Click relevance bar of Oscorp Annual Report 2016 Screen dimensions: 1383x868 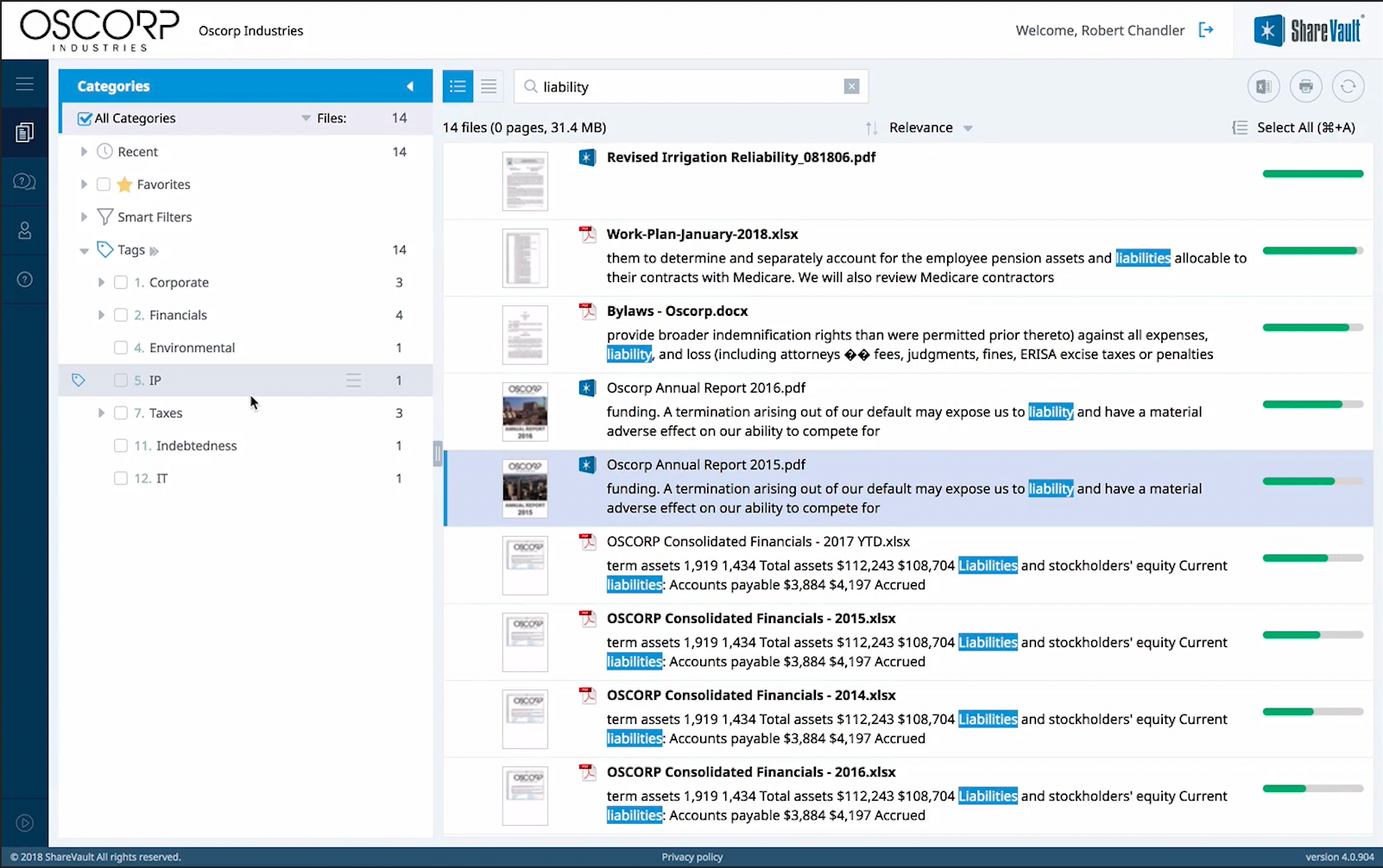1312,405
